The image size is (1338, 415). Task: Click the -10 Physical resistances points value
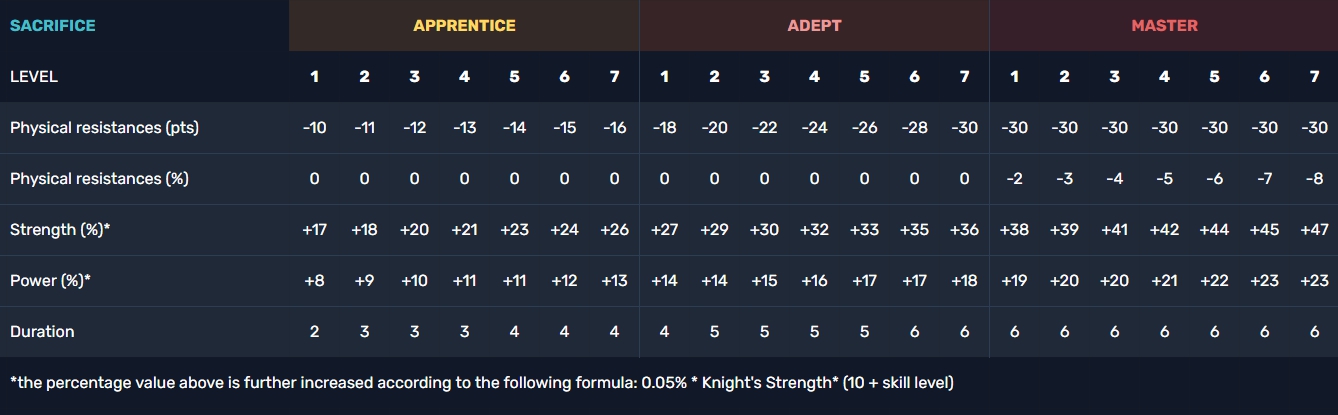pyautogui.click(x=314, y=128)
